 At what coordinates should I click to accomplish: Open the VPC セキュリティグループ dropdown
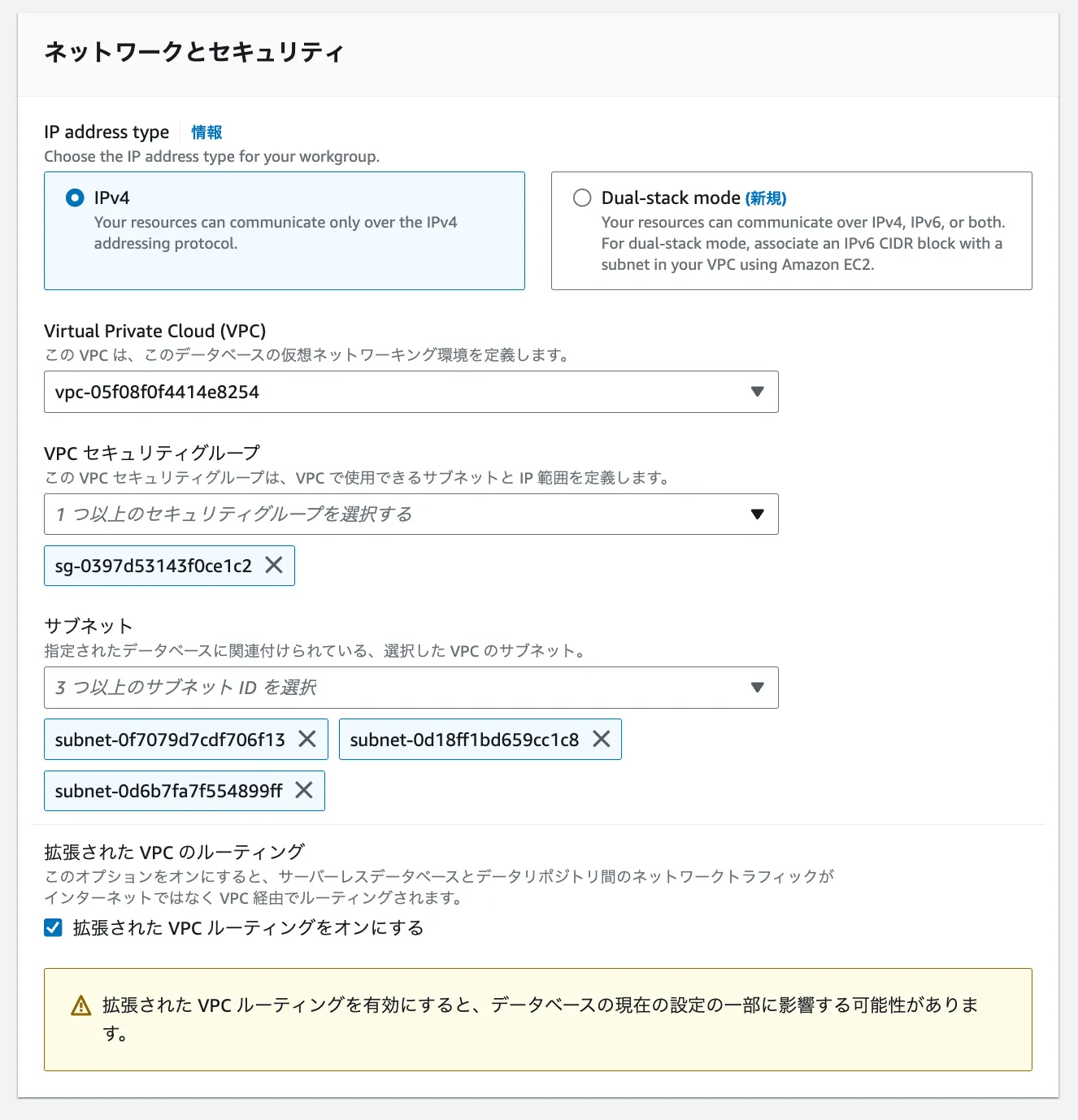tap(398, 514)
